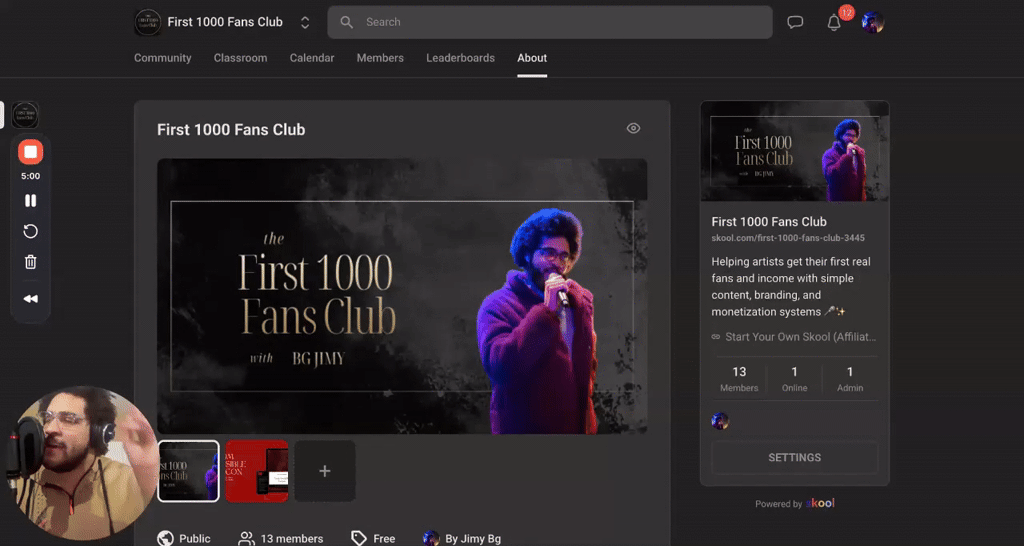Click the Helping artists description text

point(791,287)
